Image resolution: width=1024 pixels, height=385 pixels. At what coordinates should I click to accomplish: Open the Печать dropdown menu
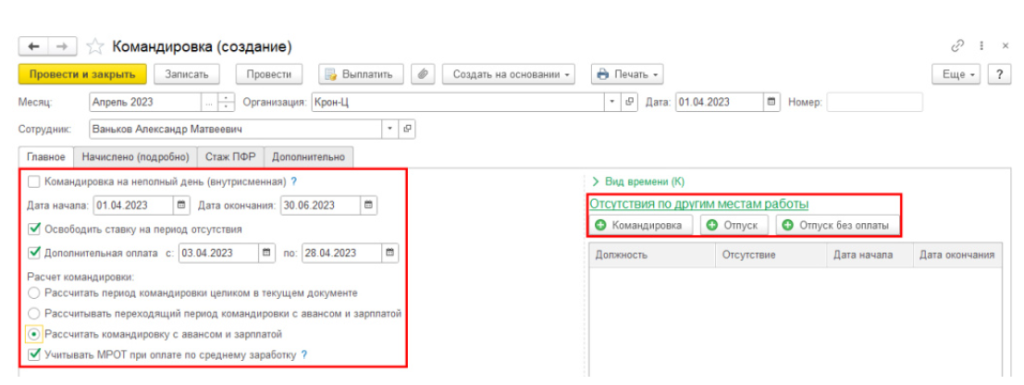(x=628, y=74)
